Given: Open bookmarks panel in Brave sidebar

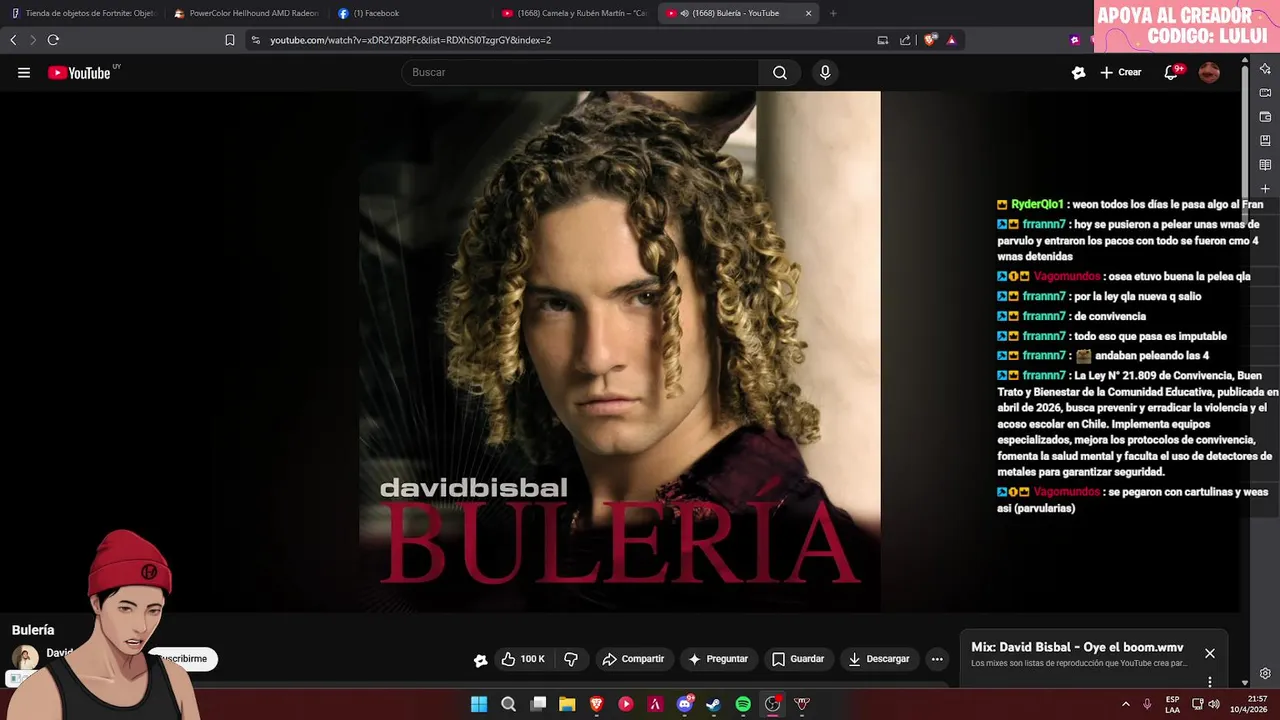Looking at the screenshot, I should [1265, 140].
